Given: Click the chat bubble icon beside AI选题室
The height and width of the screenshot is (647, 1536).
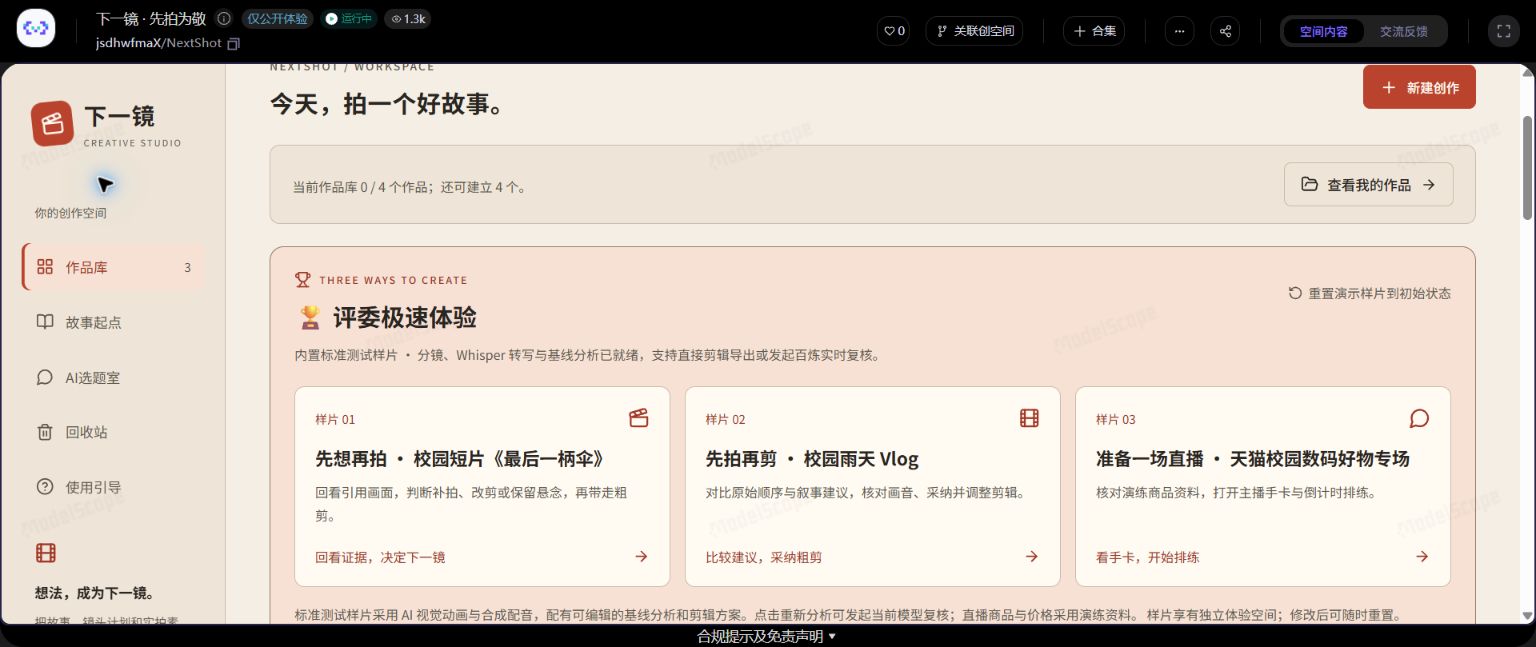Looking at the screenshot, I should (44, 377).
